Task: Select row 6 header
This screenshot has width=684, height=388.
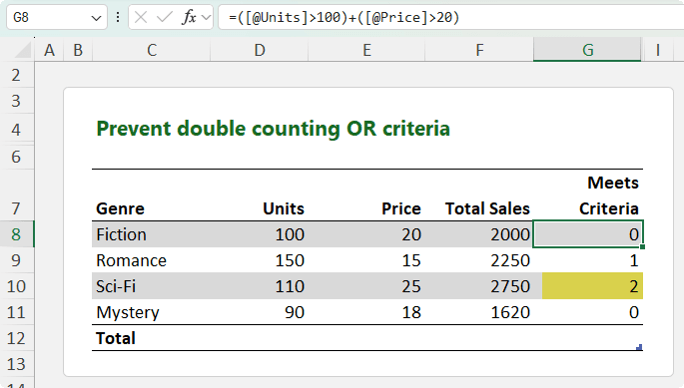Action: [17, 156]
